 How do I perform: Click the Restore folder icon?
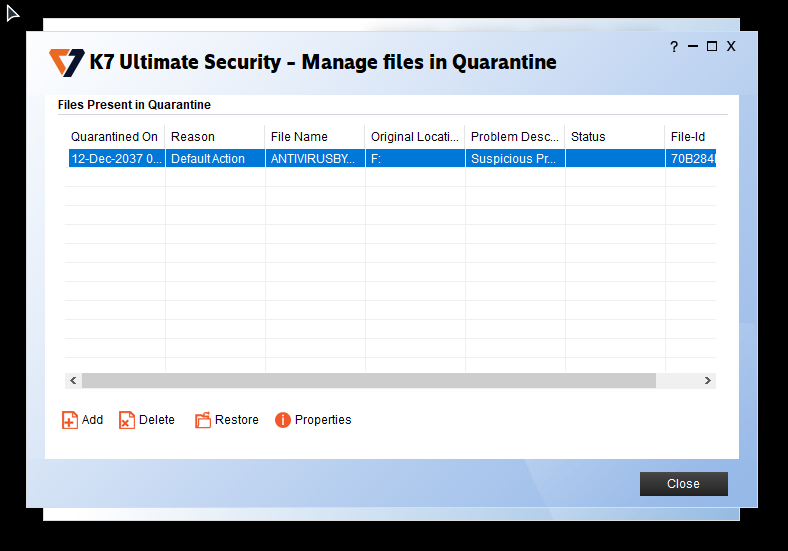pos(203,420)
